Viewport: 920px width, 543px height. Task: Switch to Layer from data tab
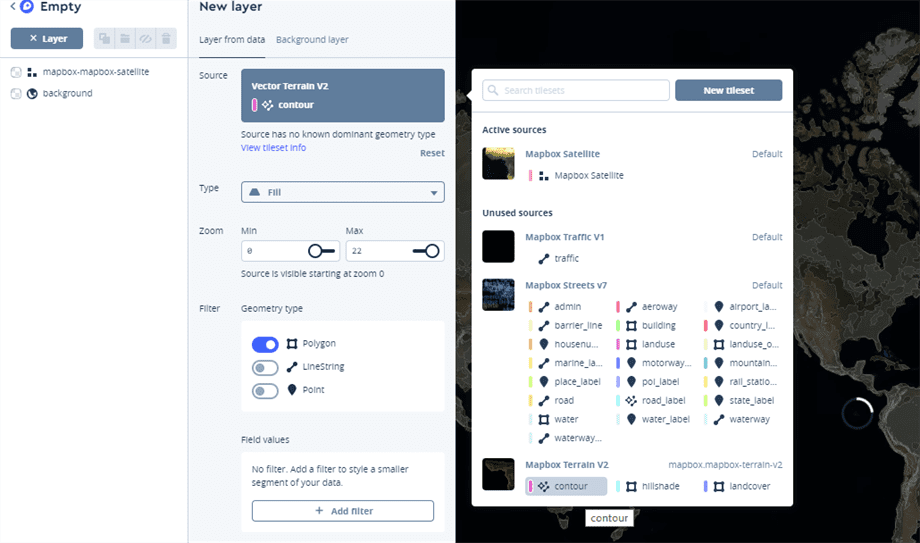coord(232,40)
